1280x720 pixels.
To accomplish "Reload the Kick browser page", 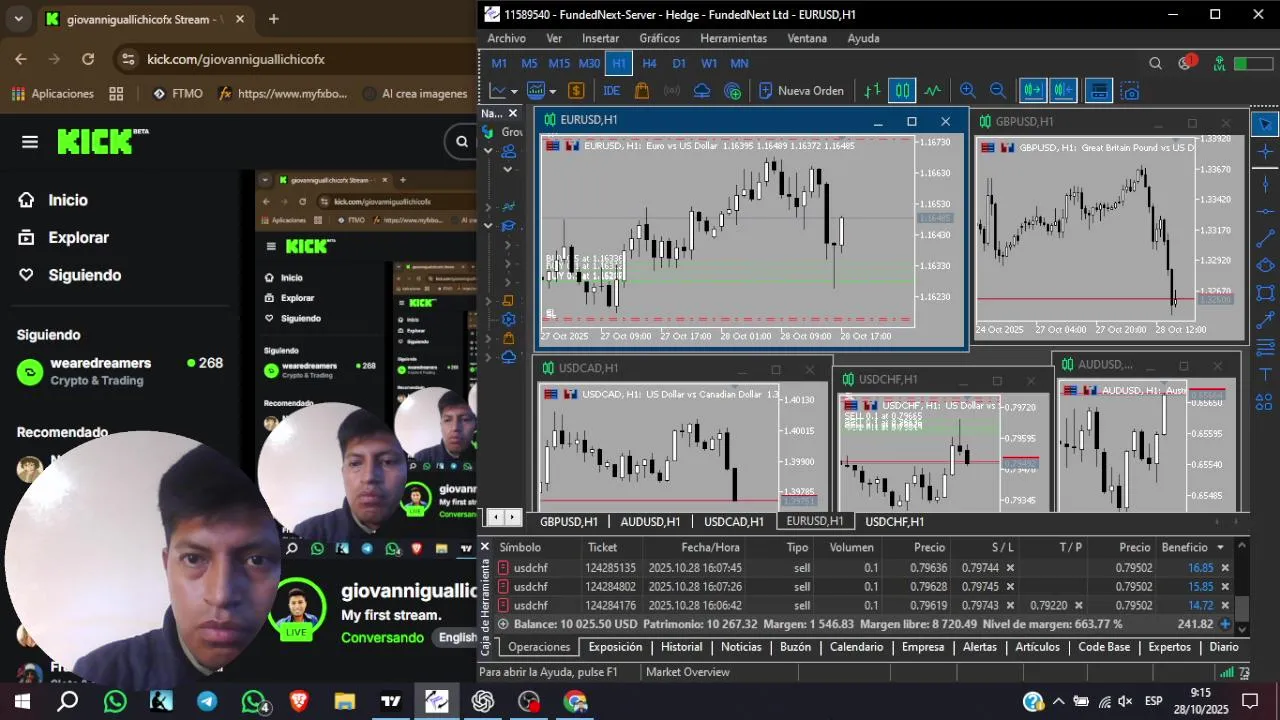I will point(88,59).
